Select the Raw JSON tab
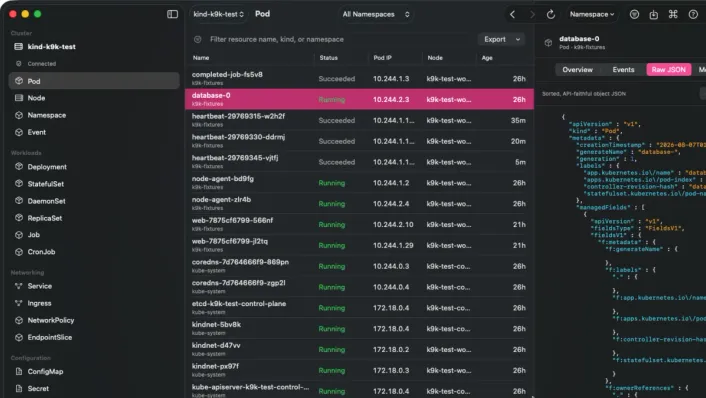The width and height of the screenshot is (706, 398). 669,70
